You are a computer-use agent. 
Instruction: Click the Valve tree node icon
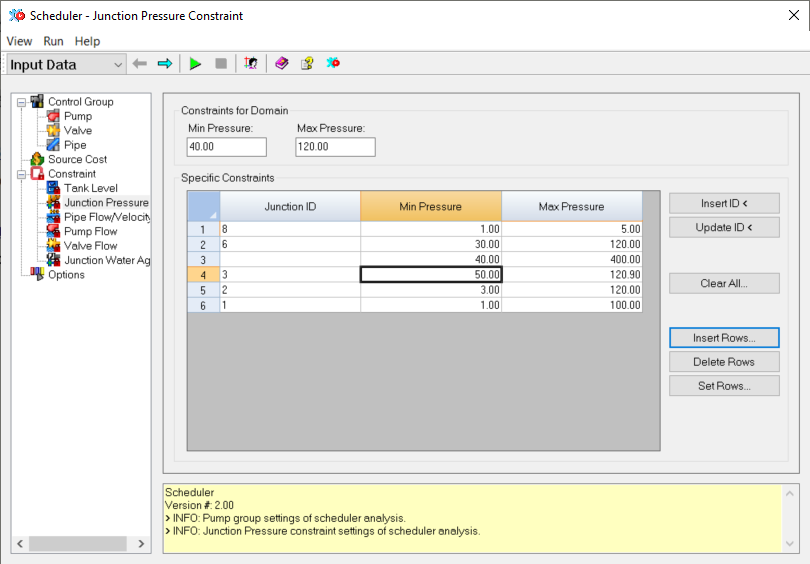(x=53, y=130)
